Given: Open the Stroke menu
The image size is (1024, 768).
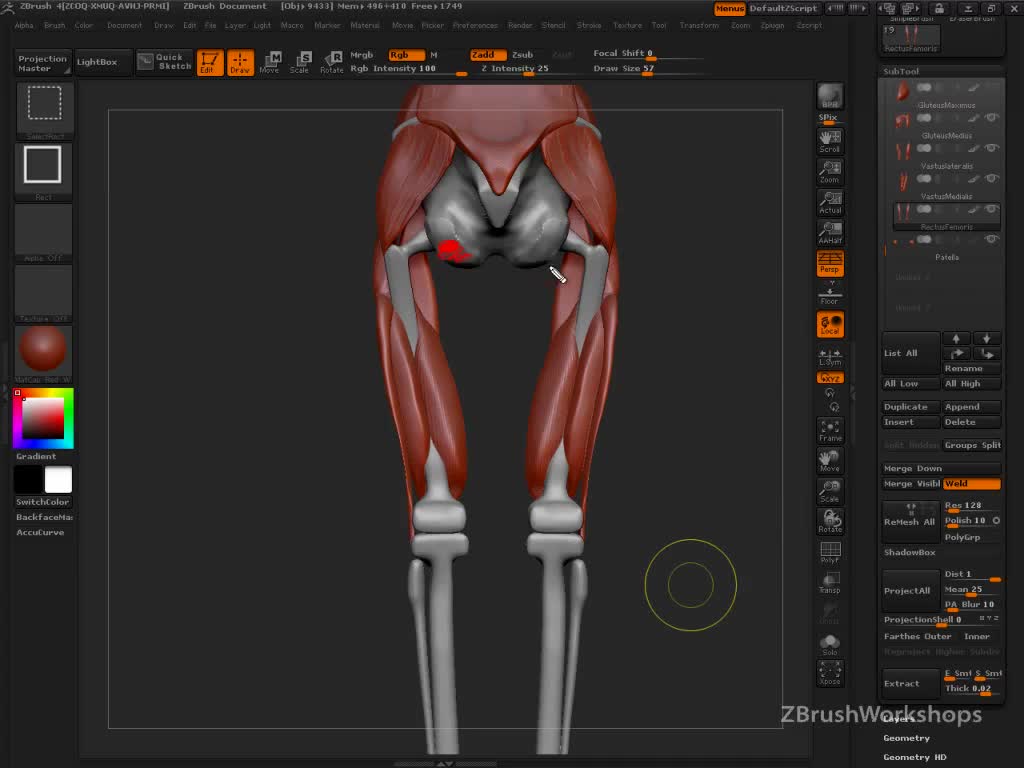Looking at the screenshot, I should pyautogui.click(x=588, y=25).
